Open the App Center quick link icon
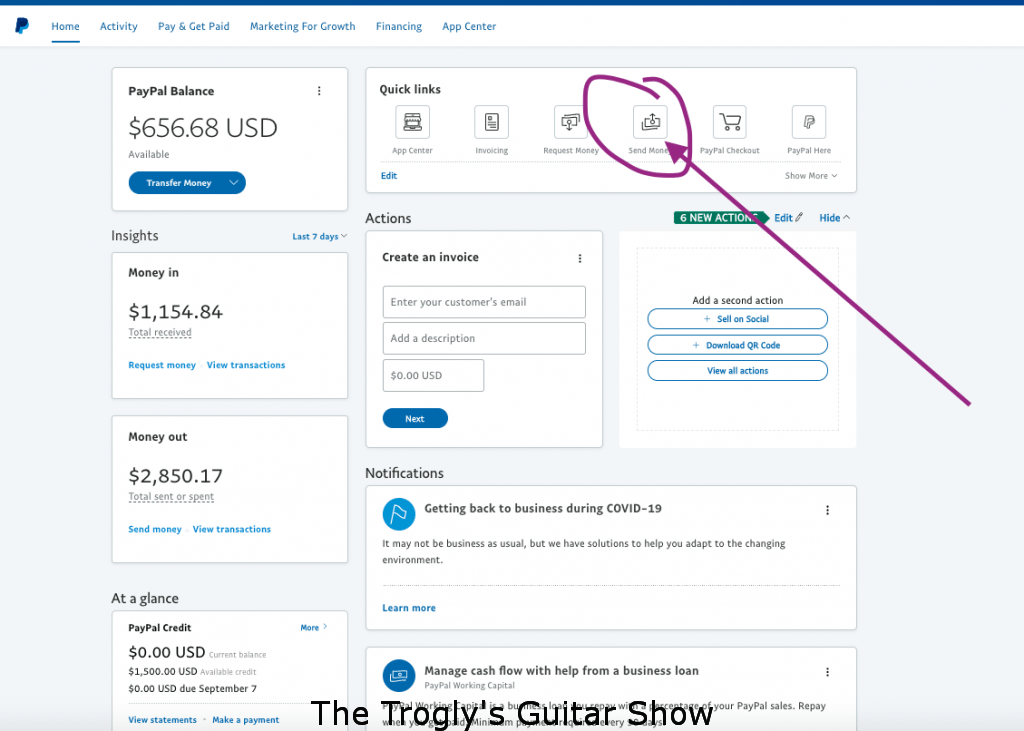 click(x=412, y=122)
